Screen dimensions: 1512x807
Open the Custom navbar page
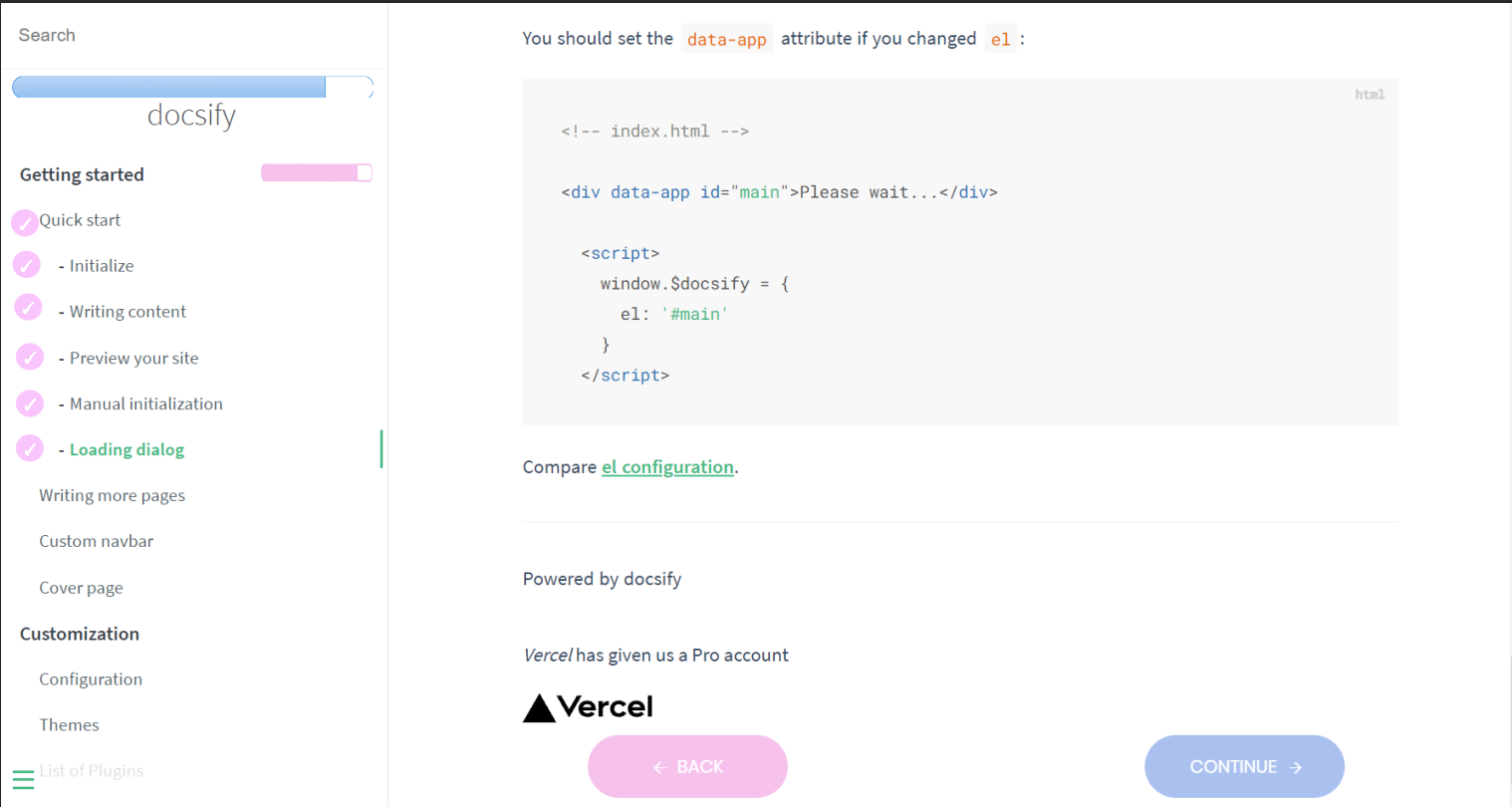[96, 541]
